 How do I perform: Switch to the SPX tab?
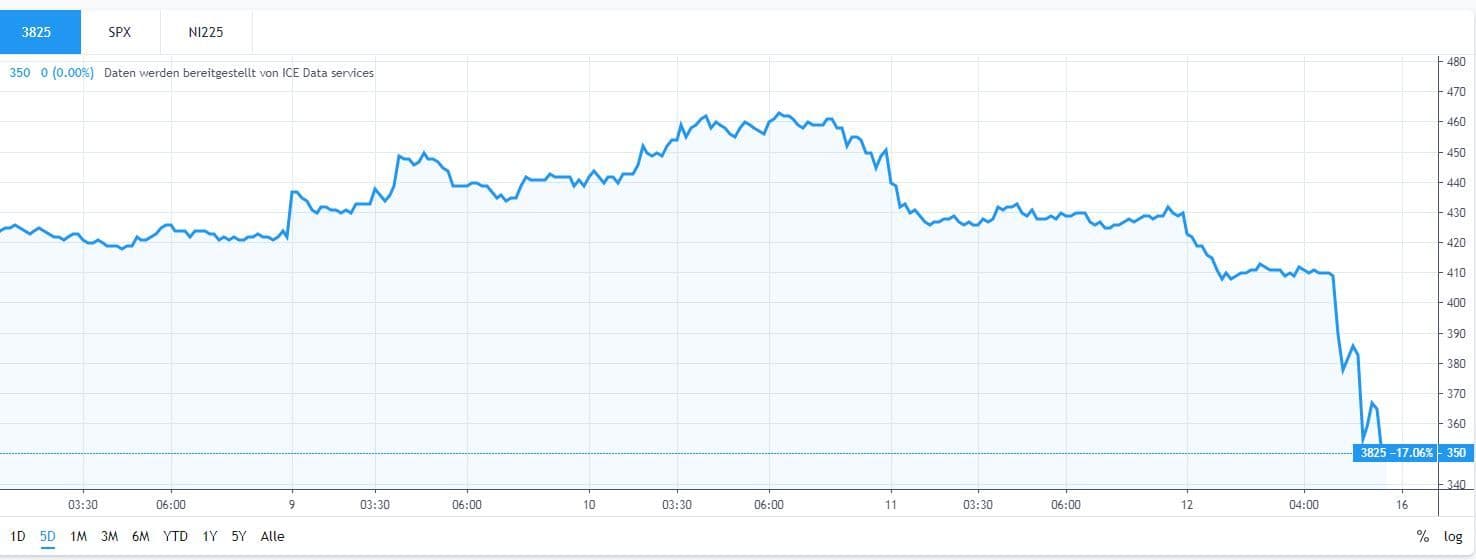tap(120, 32)
